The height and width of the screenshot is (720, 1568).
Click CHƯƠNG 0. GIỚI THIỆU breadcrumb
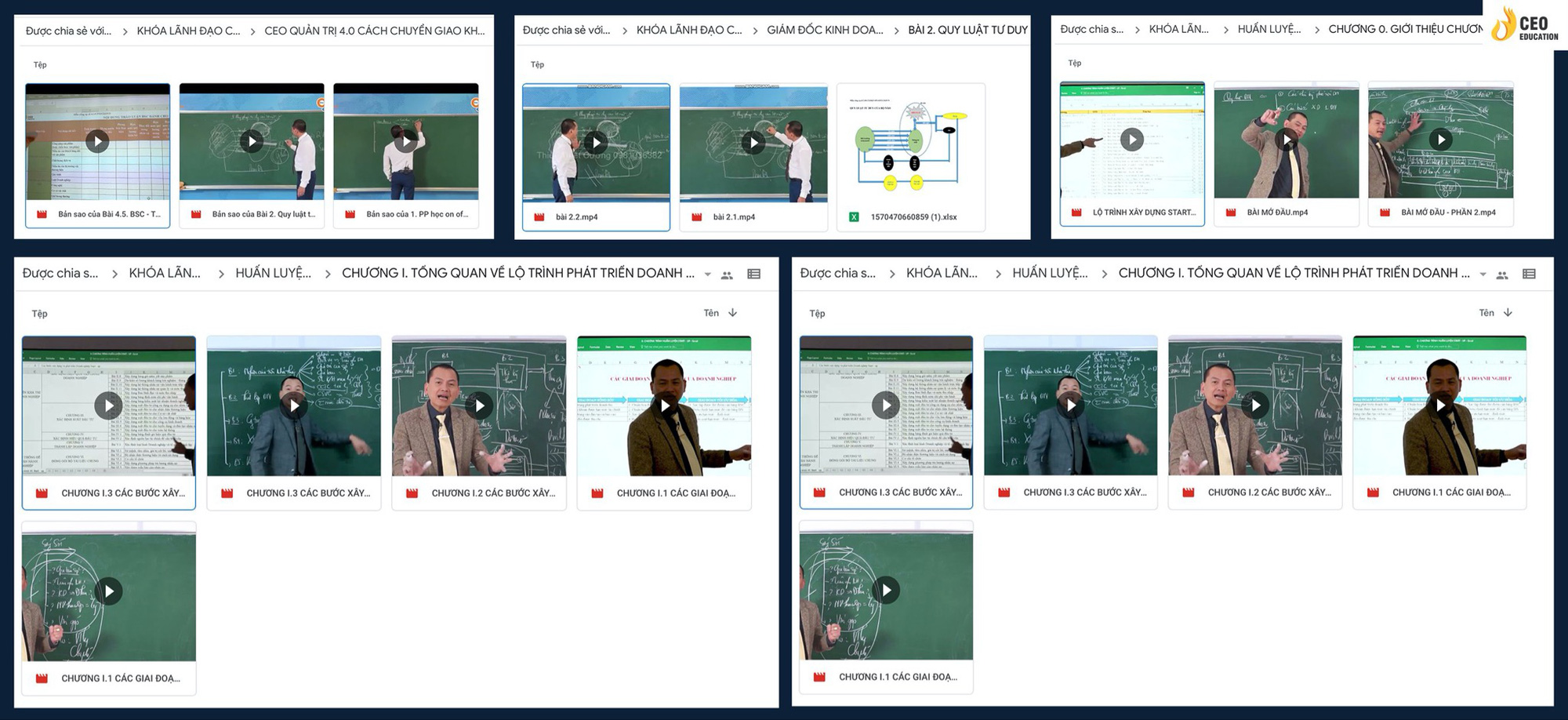[1405, 29]
